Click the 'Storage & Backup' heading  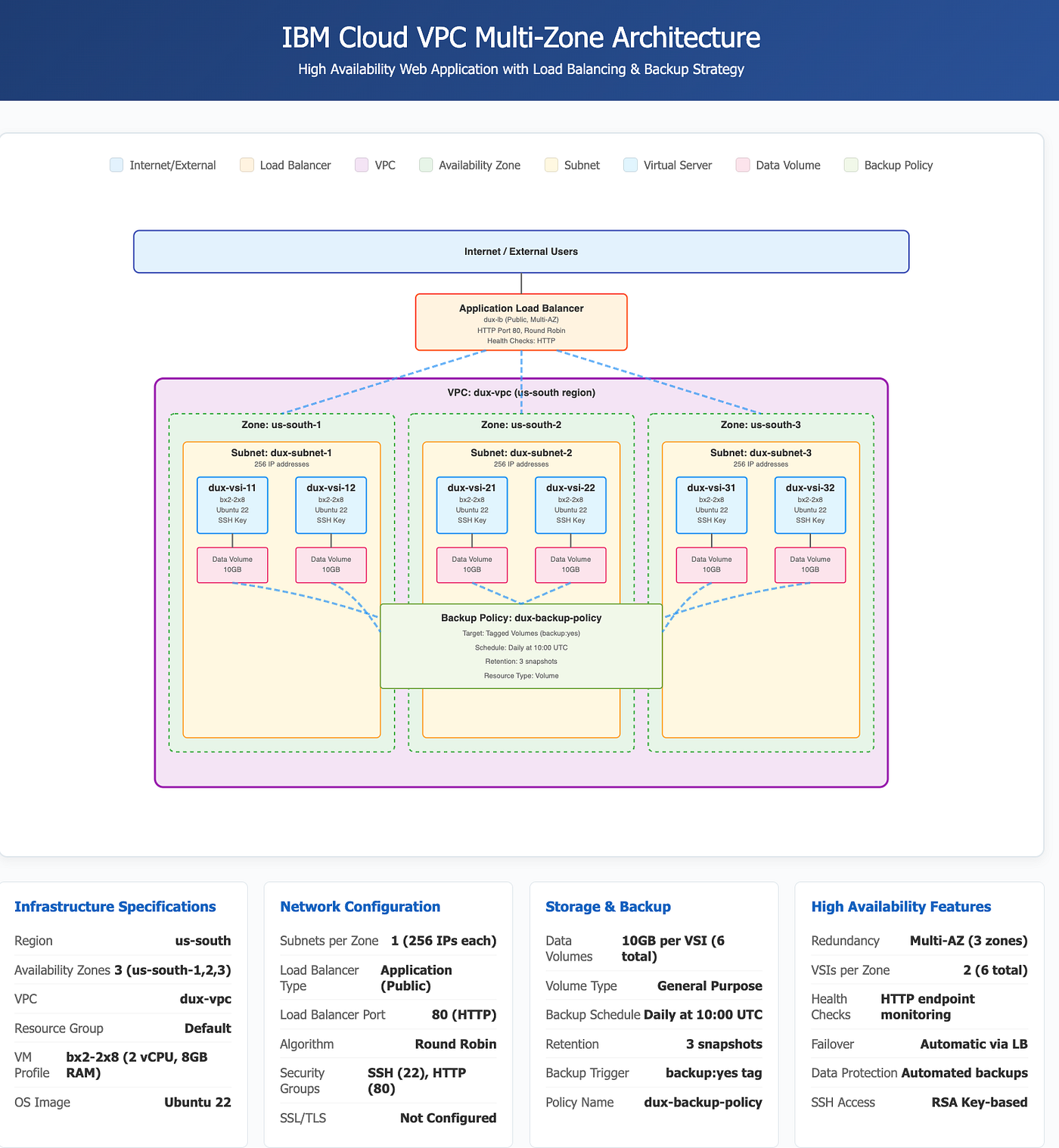click(x=608, y=907)
